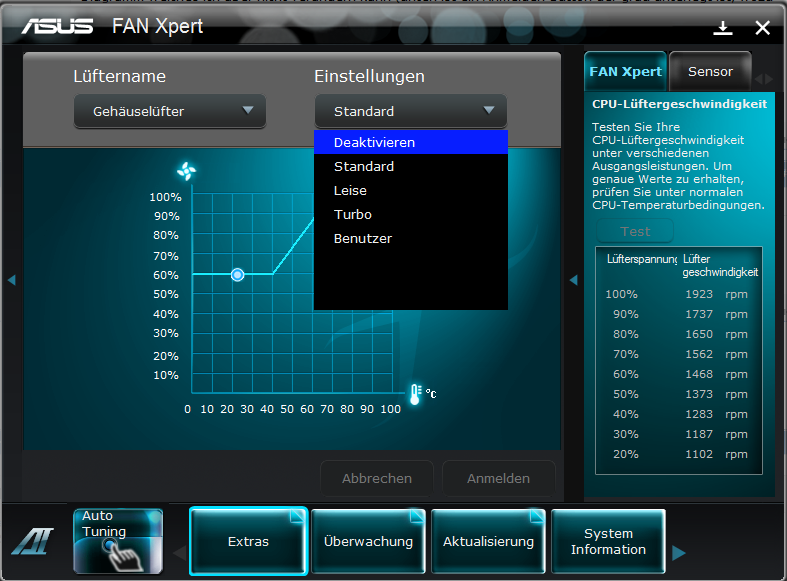Click the Lüfterspannung column header
The width and height of the screenshot is (787, 581).
641,259
